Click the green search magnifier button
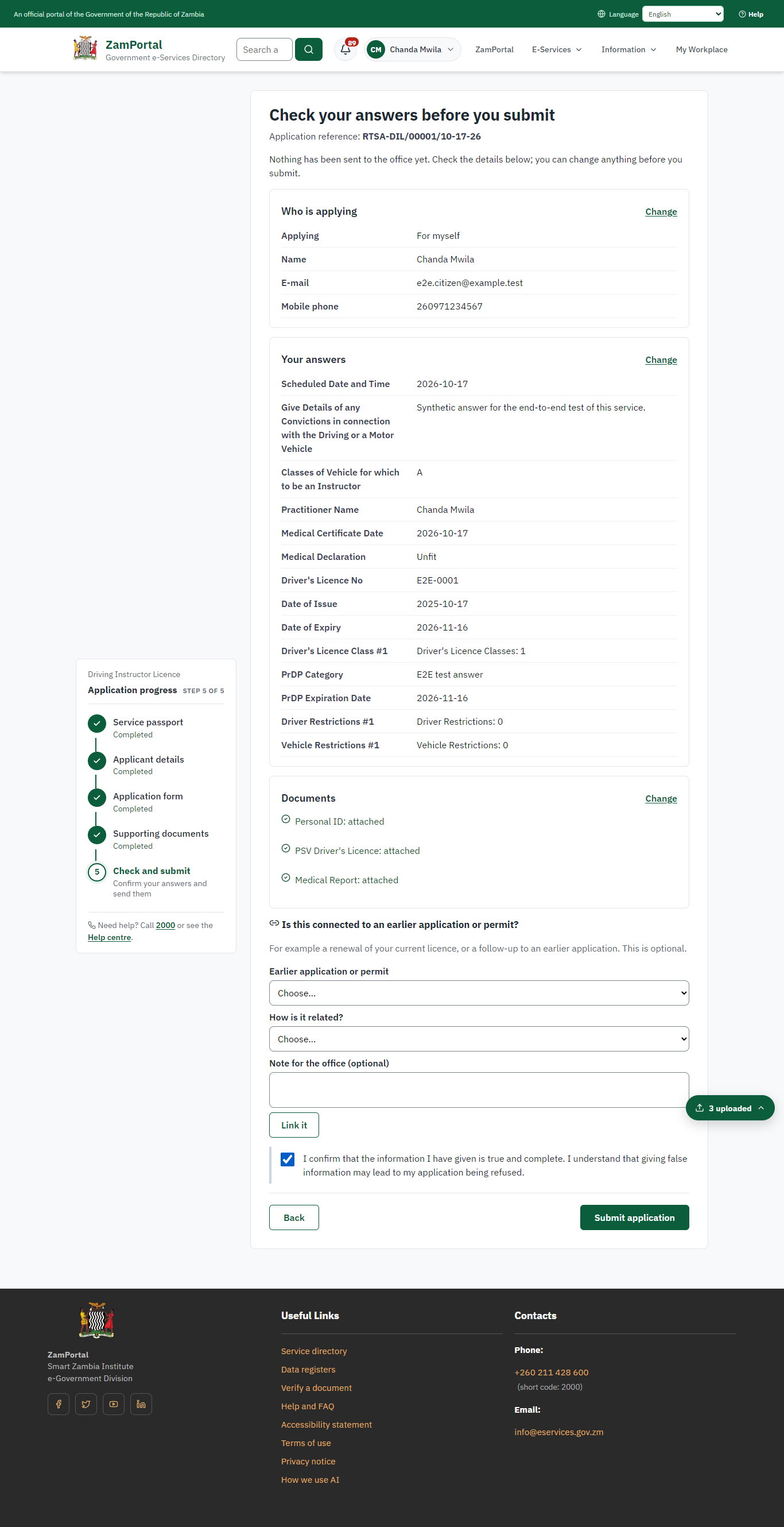The height and width of the screenshot is (1527, 784). [x=309, y=49]
